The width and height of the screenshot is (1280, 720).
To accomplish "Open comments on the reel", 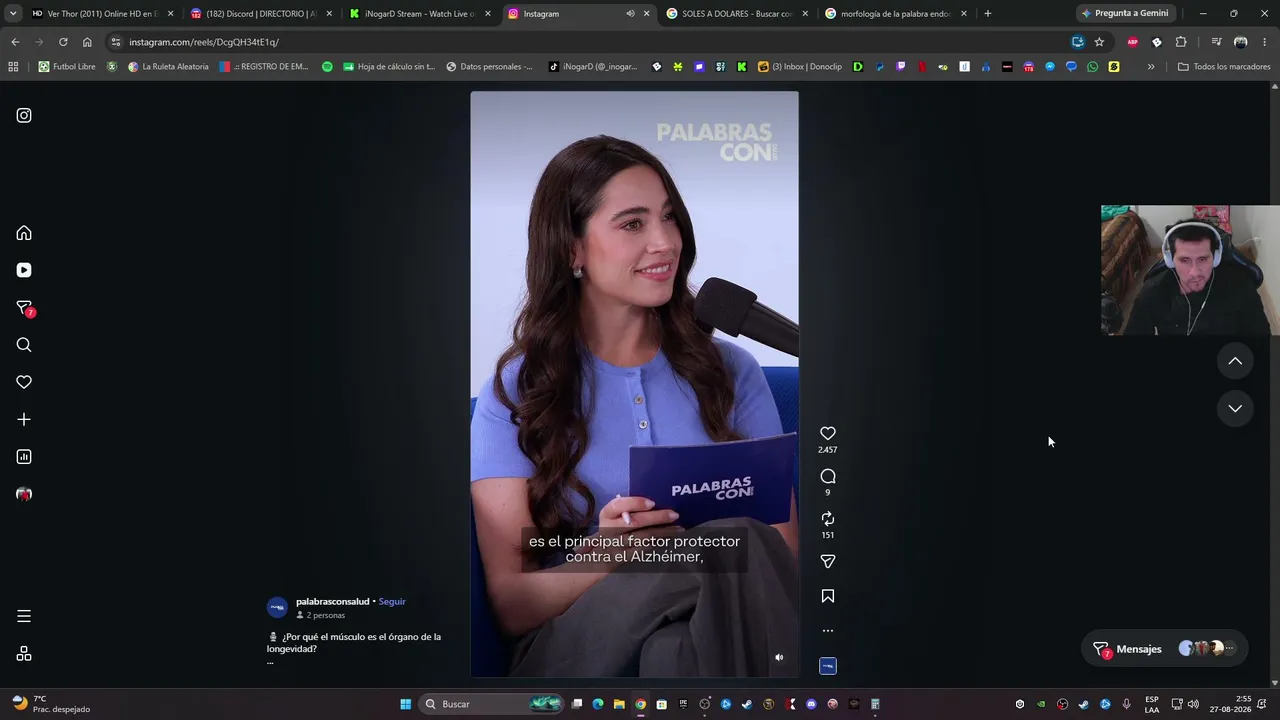I will [828, 476].
